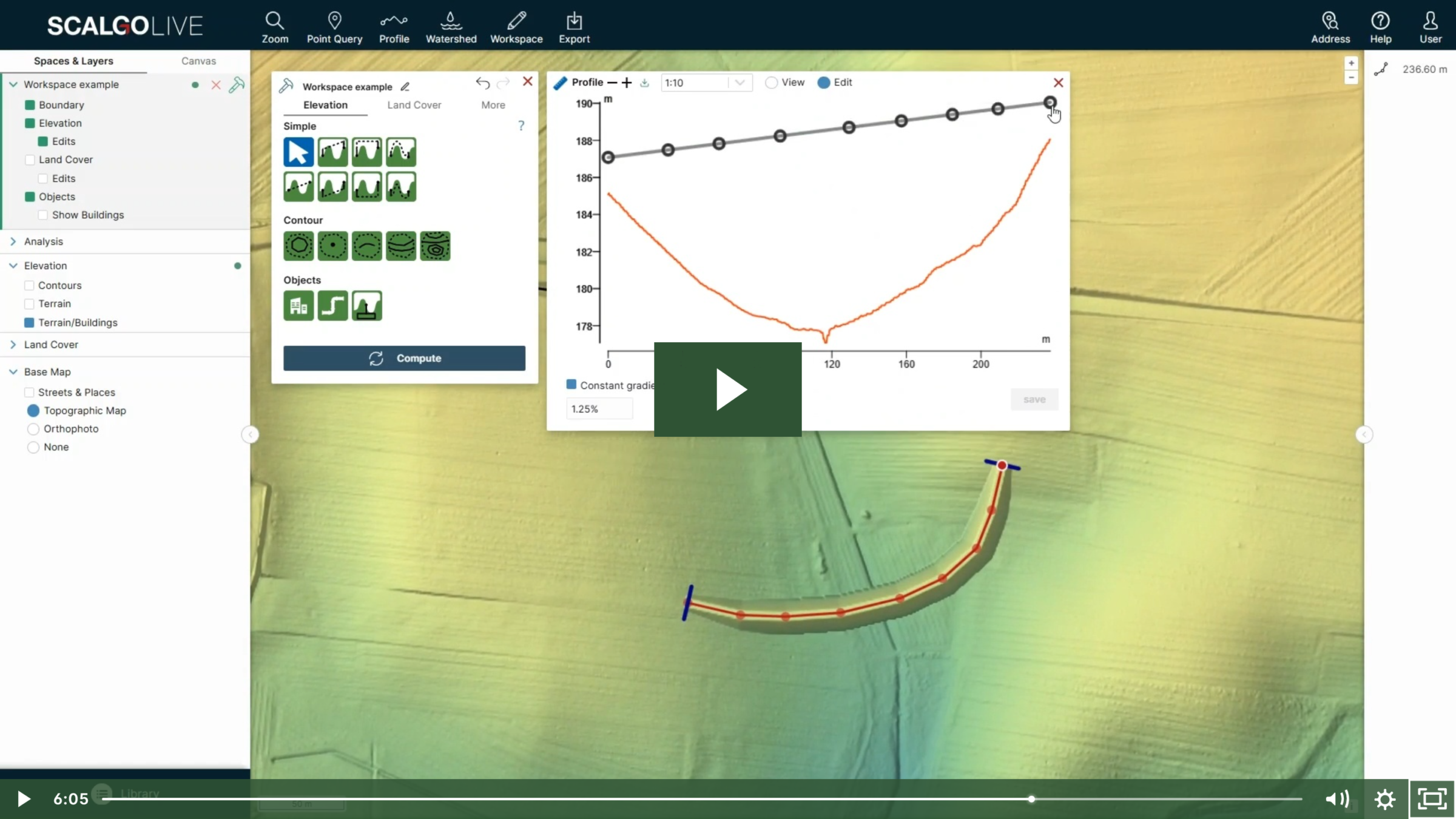This screenshot has width=1456, height=819.
Task: Pick the last tool in second Simple row
Action: 401,186
